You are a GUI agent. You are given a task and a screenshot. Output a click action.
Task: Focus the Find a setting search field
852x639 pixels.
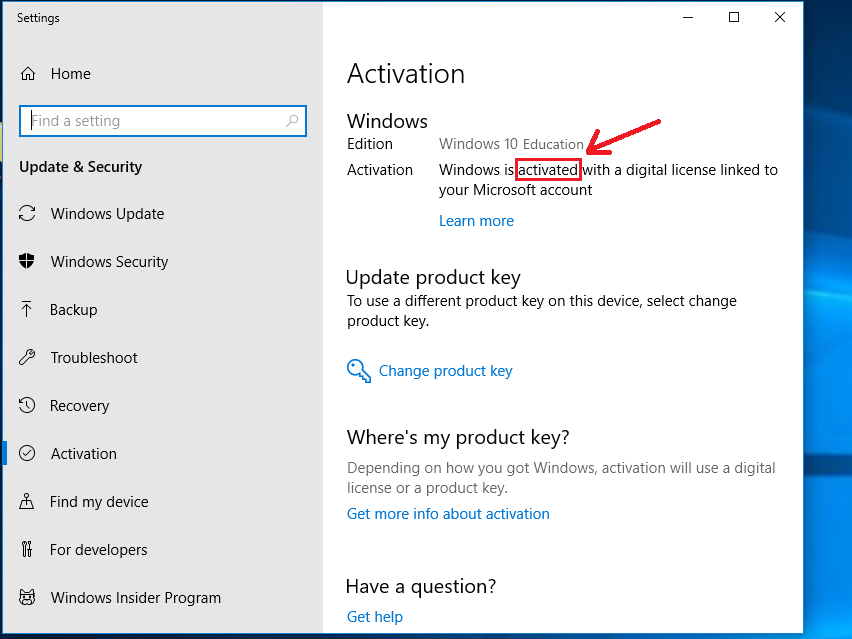(x=163, y=121)
